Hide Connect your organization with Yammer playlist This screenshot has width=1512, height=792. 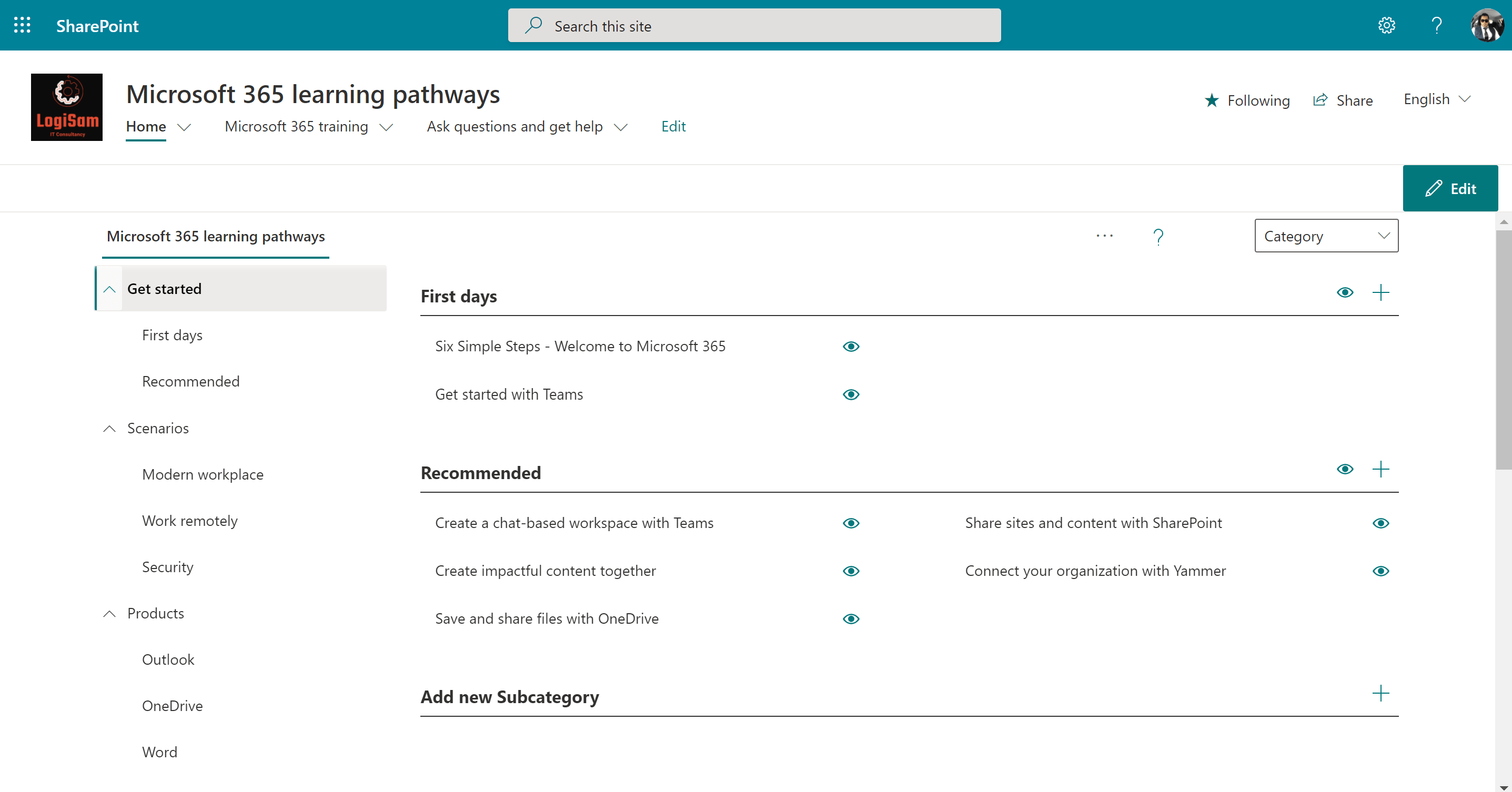coord(1380,571)
